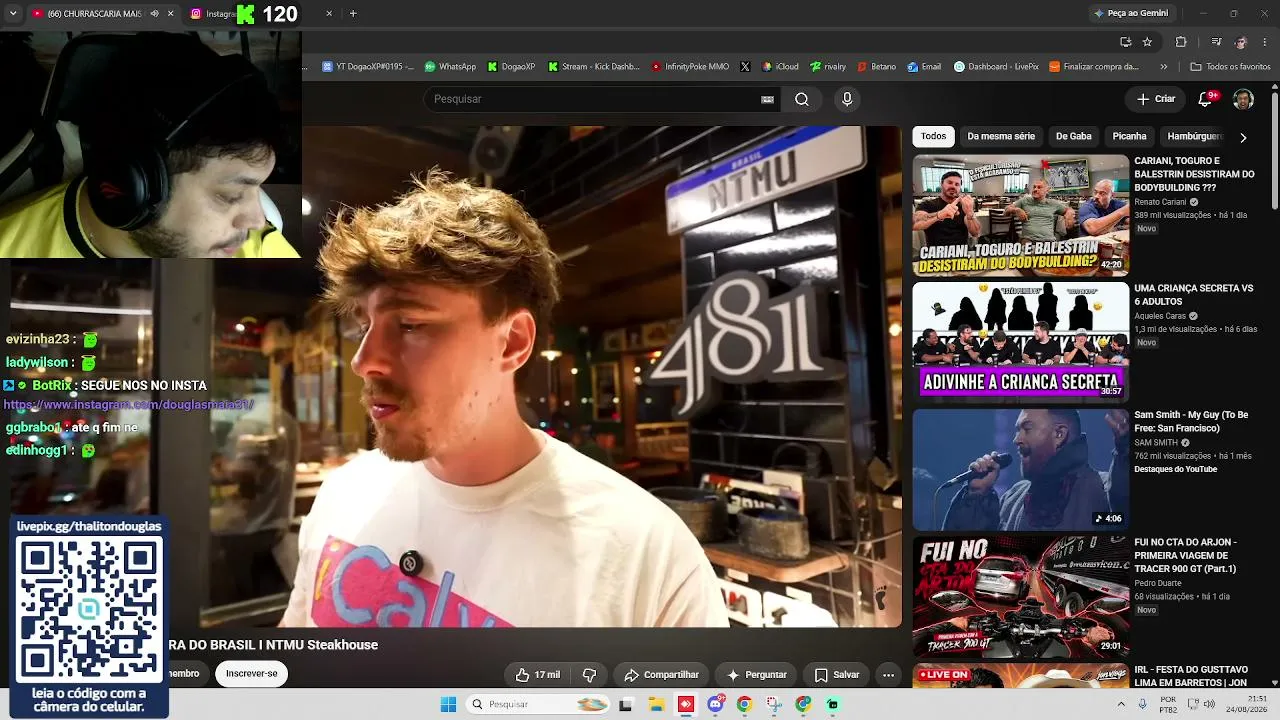Mute the YouTube tab audio indicator
1280x720 pixels.
[x=154, y=13]
